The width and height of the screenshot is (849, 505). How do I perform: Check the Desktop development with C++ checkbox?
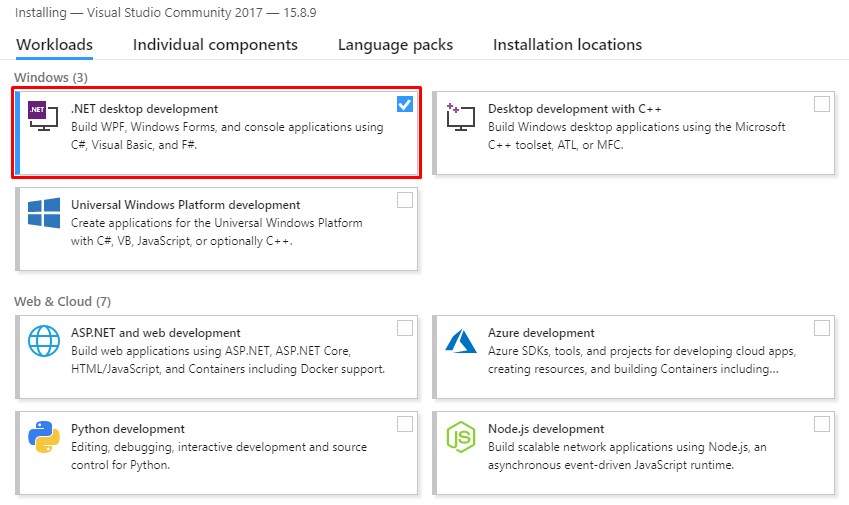(821, 104)
